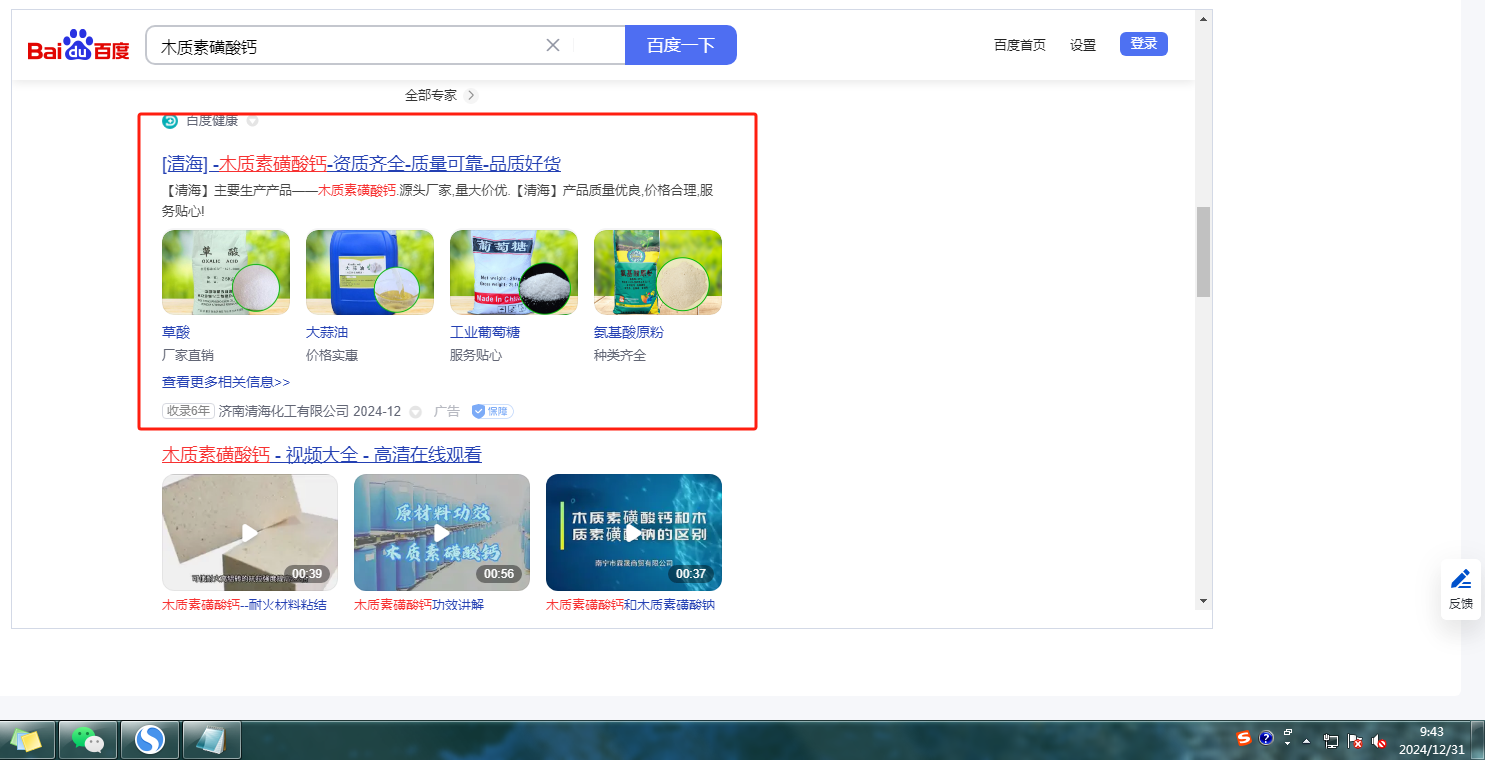Click the 反馈 feedback button
Image resolution: width=1485 pixels, height=760 pixels.
1461,589
